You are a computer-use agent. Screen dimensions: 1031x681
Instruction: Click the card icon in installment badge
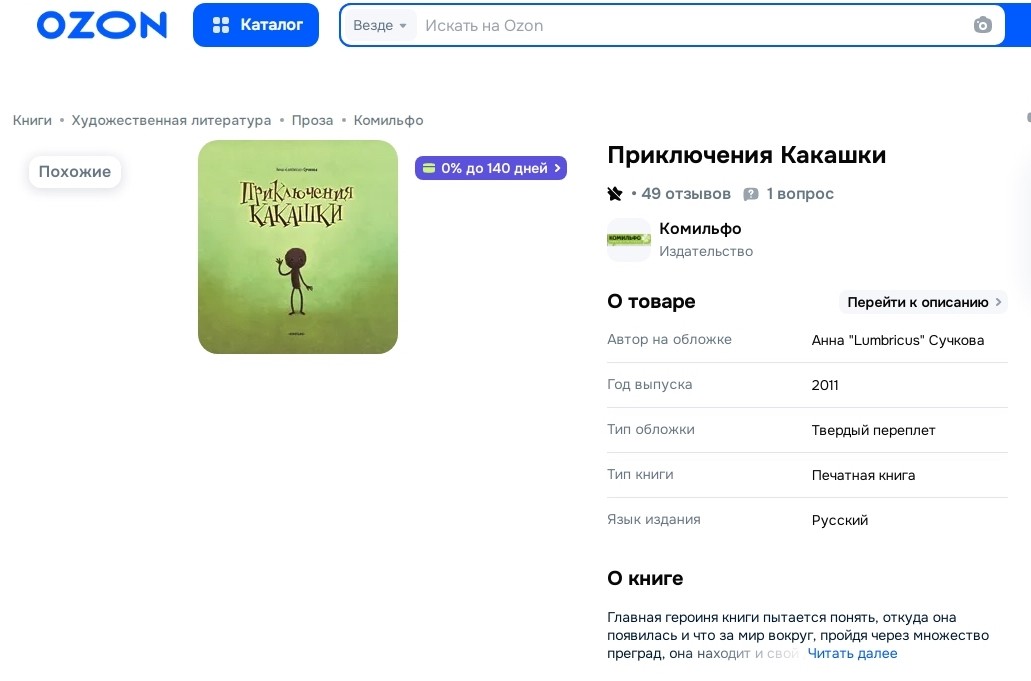point(429,168)
